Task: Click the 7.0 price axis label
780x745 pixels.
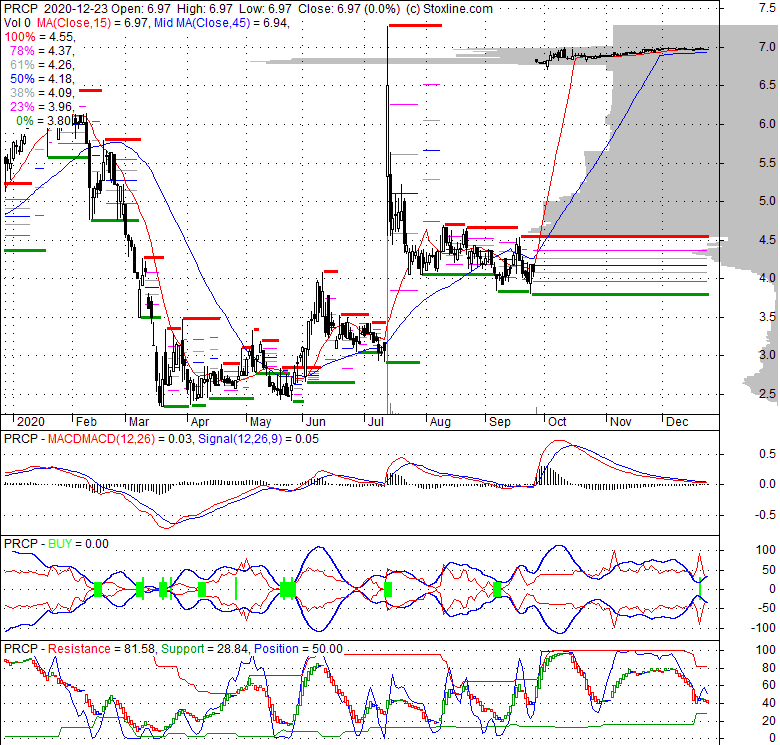Action: tap(767, 47)
